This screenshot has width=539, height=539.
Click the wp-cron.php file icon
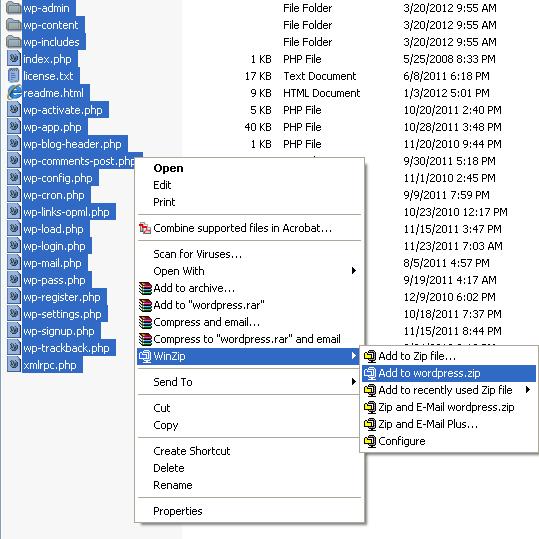(x=14, y=195)
